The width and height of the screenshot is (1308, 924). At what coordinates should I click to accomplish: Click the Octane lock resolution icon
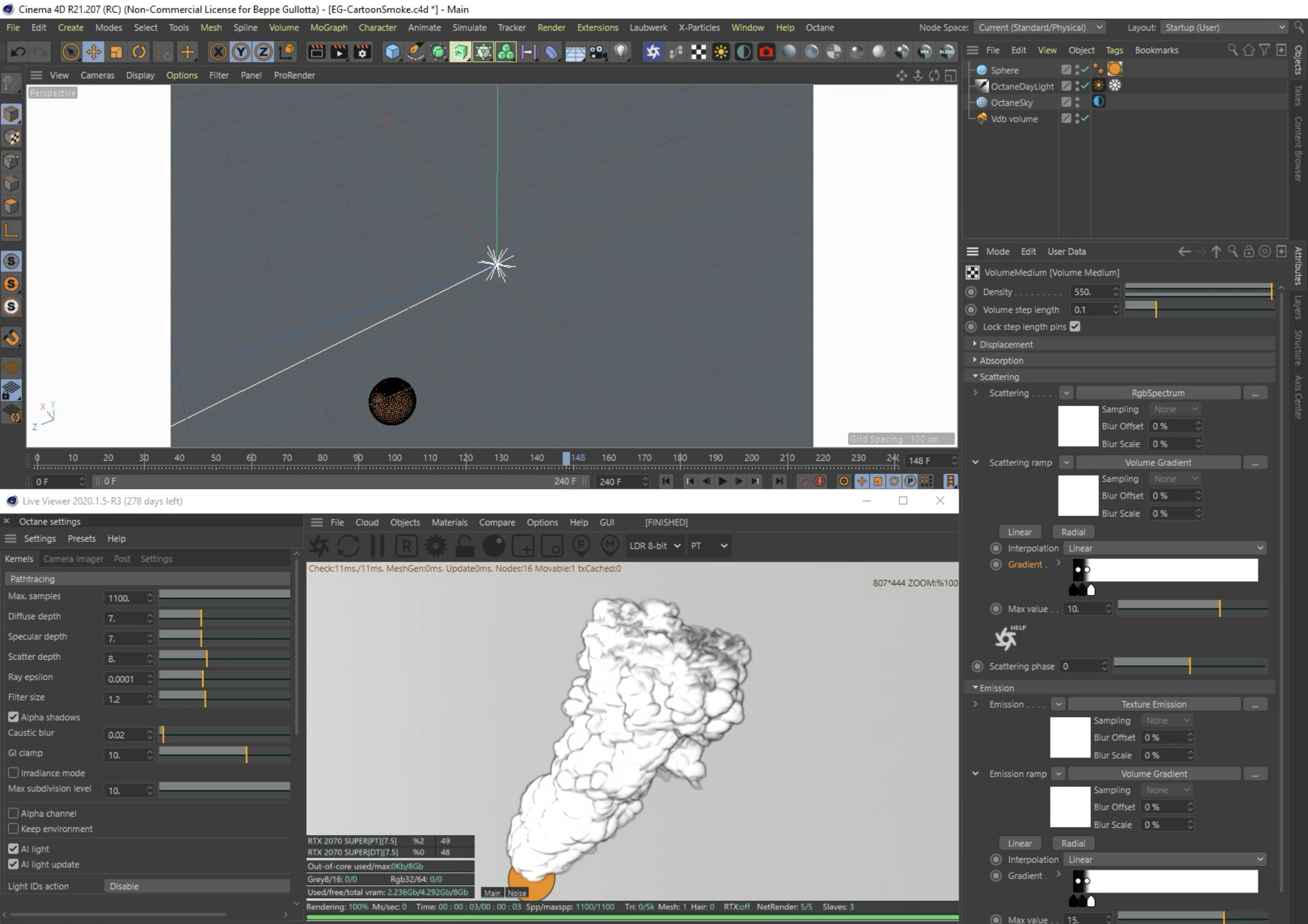pos(464,546)
